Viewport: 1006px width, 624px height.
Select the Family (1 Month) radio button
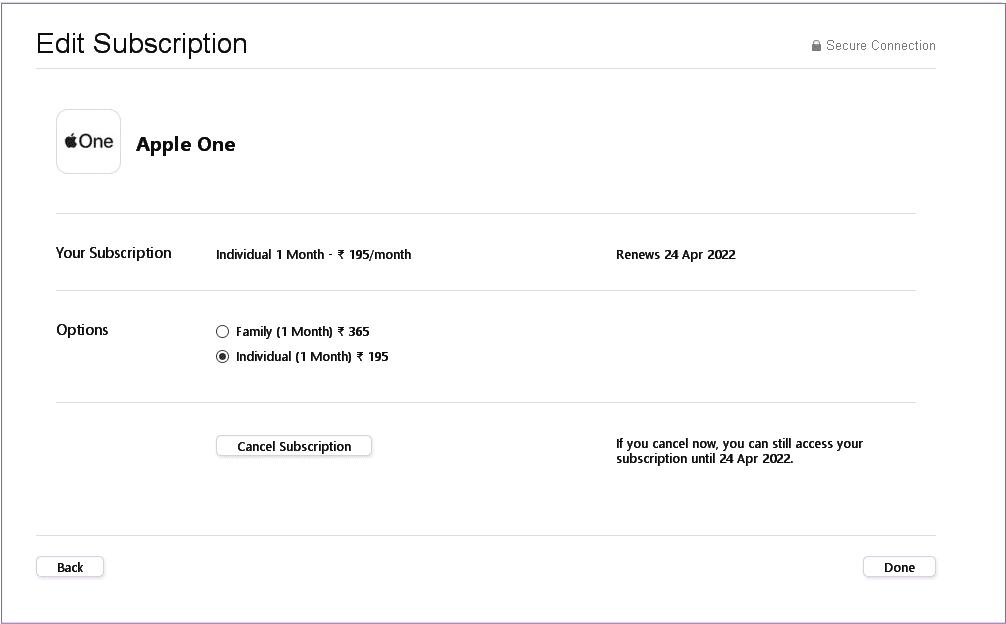222,332
